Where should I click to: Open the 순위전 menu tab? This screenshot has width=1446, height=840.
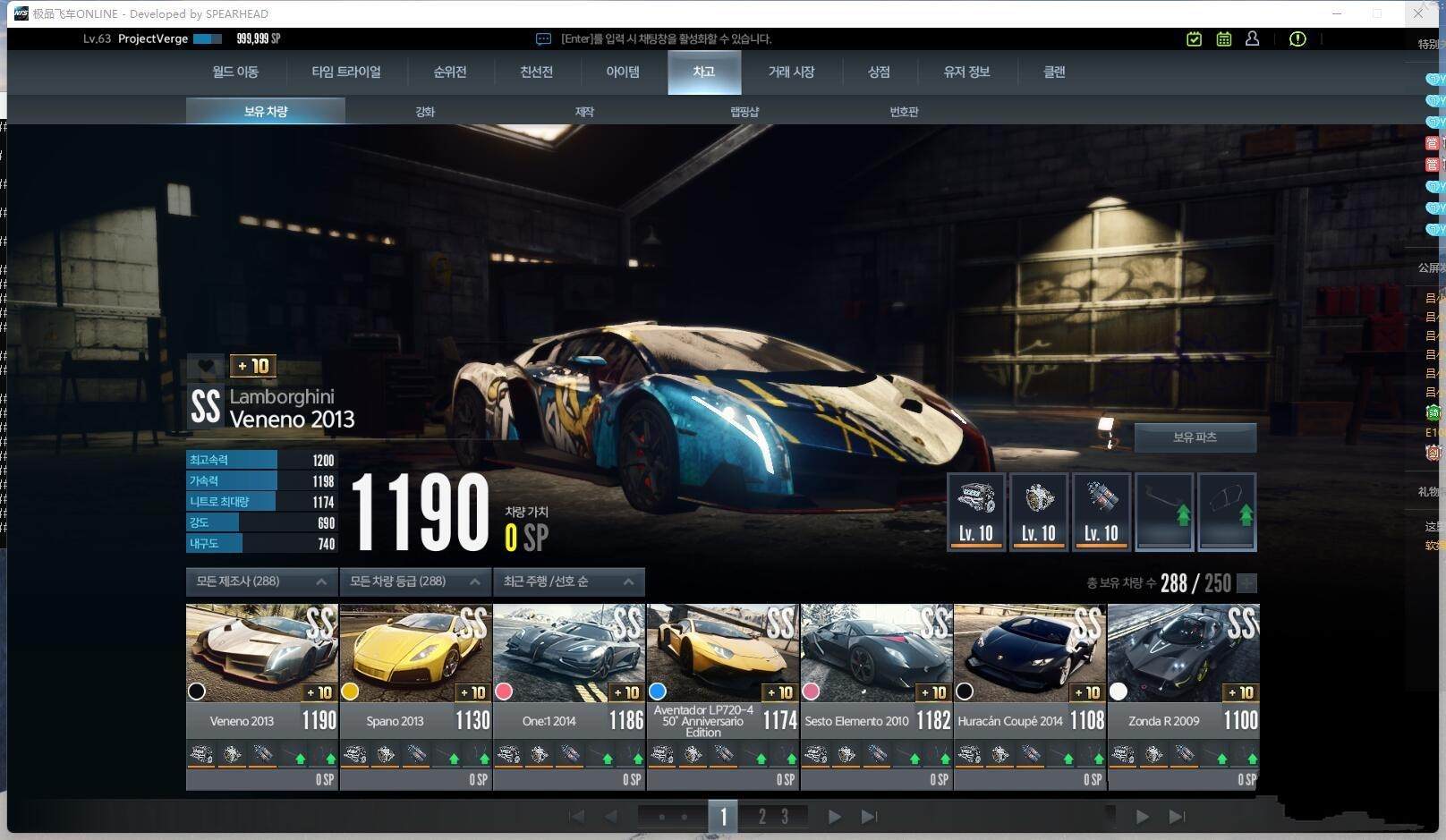pyautogui.click(x=450, y=72)
